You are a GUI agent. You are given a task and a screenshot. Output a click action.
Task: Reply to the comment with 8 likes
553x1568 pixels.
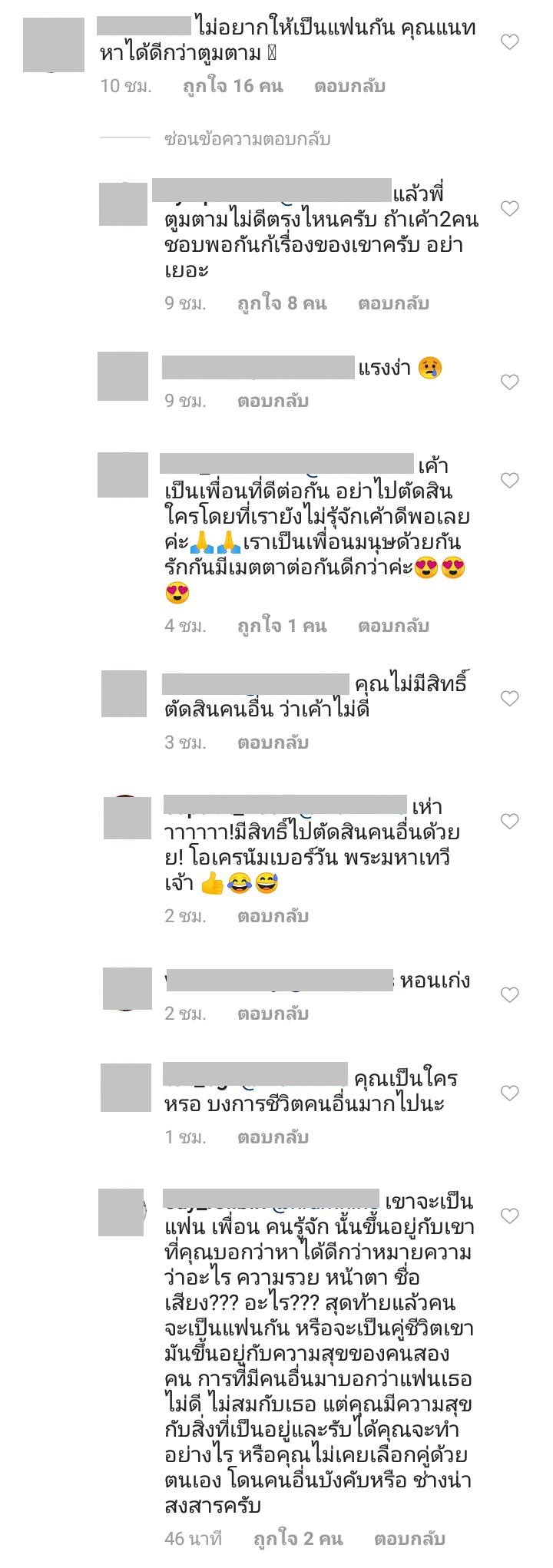click(393, 303)
